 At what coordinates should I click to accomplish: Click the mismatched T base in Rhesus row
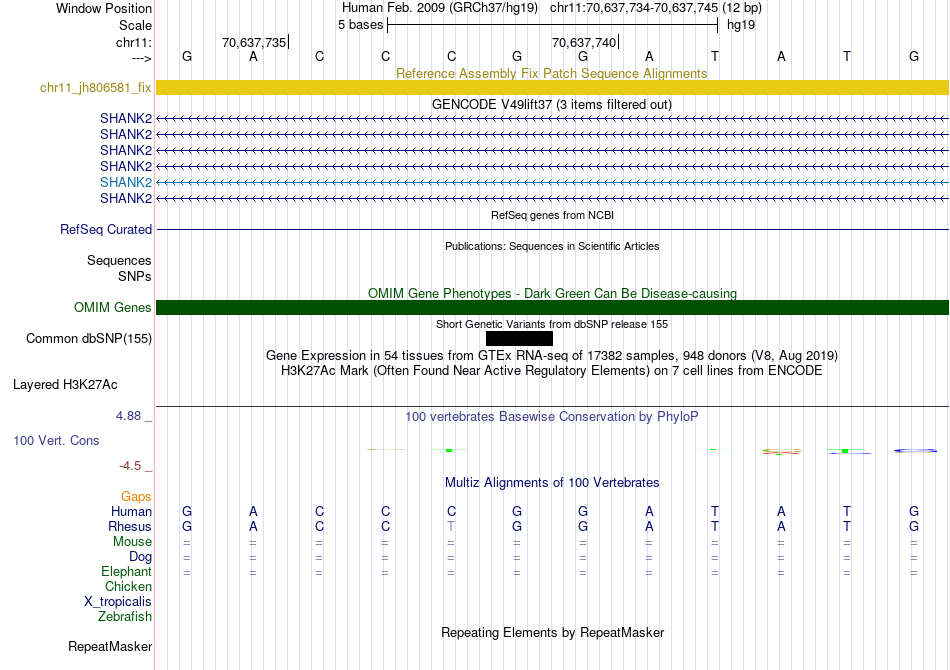(x=451, y=526)
